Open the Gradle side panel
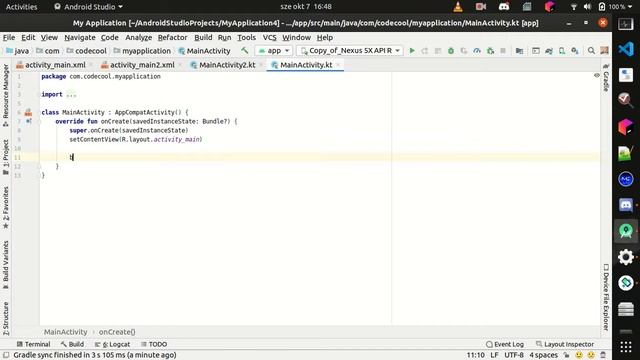Screen dimensions: 640x360 click(606, 78)
